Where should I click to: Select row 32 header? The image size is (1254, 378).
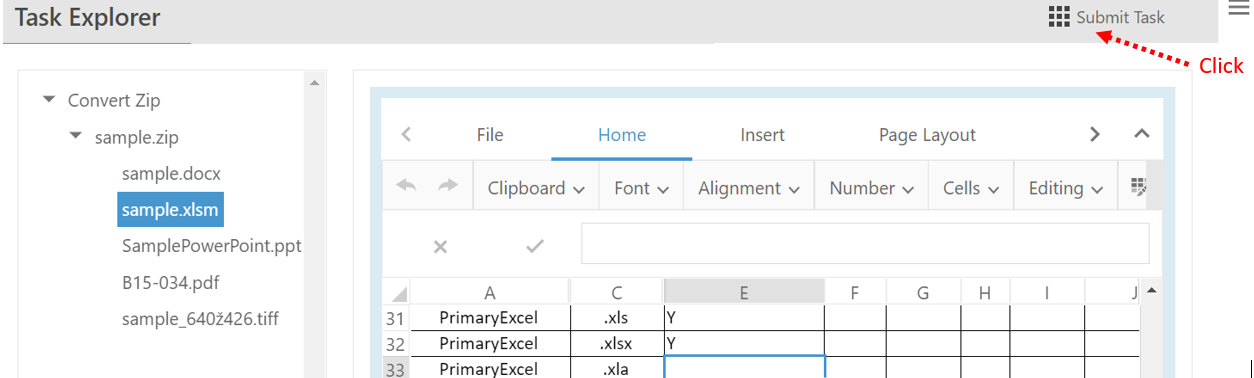pyautogui.click(x=397, y=344)
